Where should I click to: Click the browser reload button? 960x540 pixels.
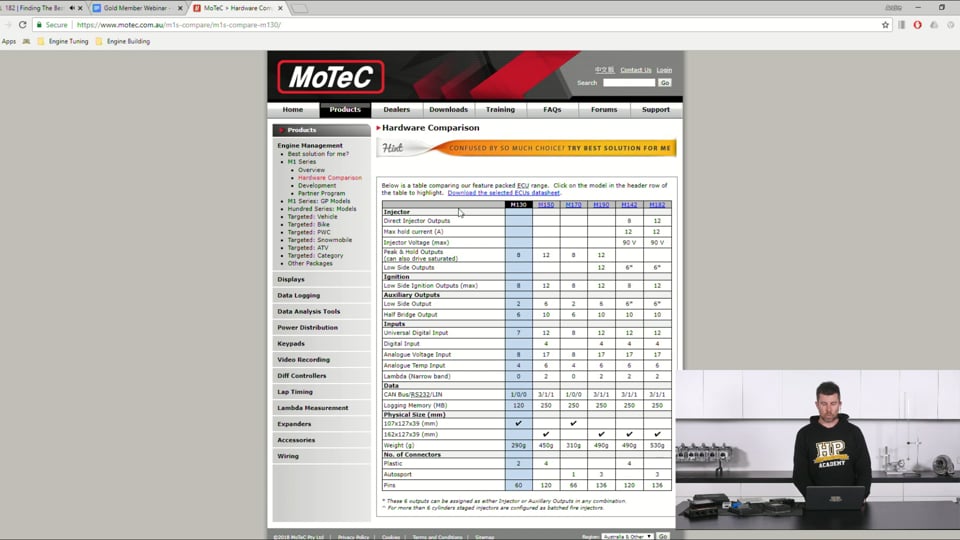click(23, 24)
